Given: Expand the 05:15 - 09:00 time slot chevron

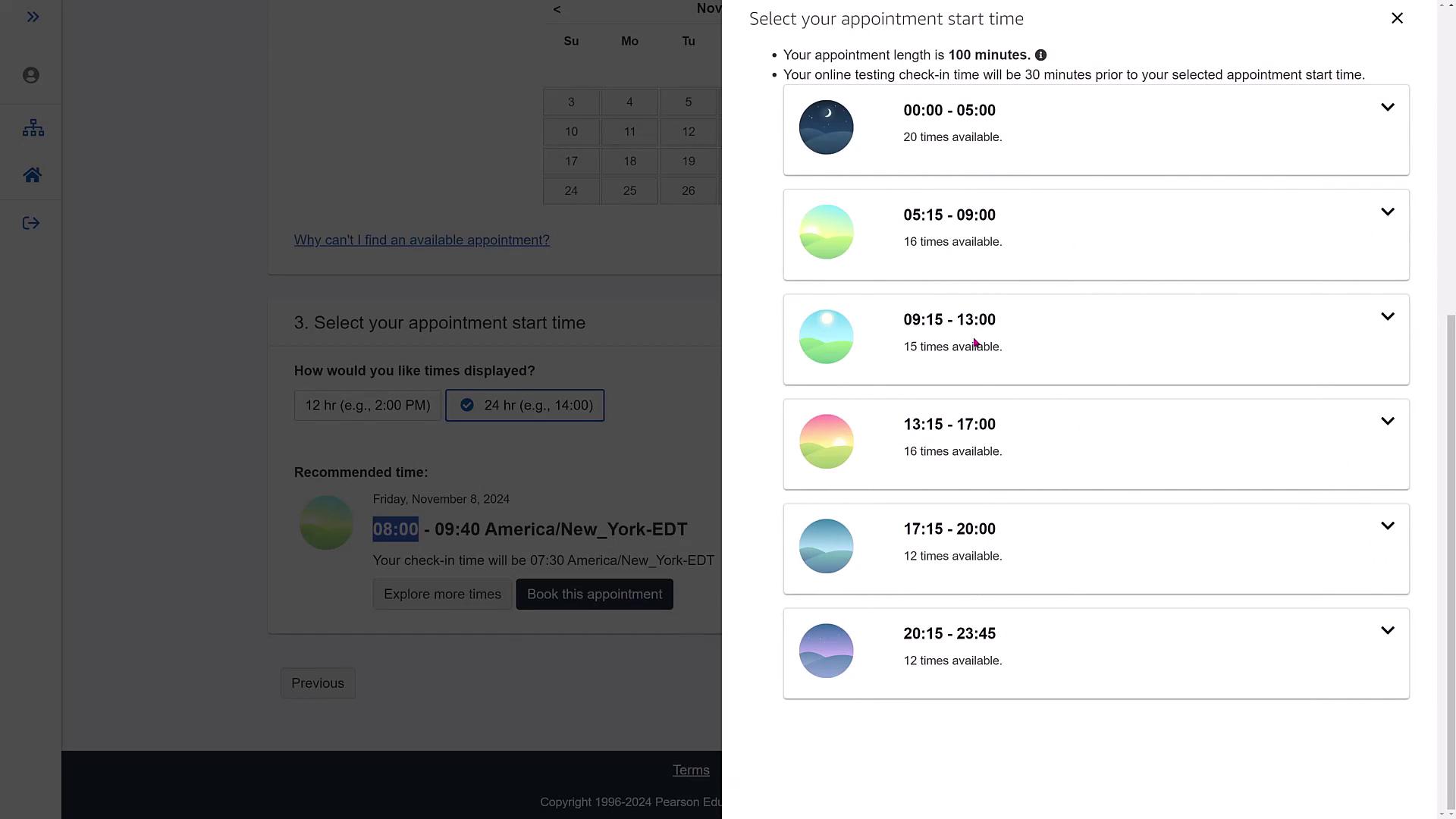Looking at the screenshot, I should click(x=1387, y=212).
